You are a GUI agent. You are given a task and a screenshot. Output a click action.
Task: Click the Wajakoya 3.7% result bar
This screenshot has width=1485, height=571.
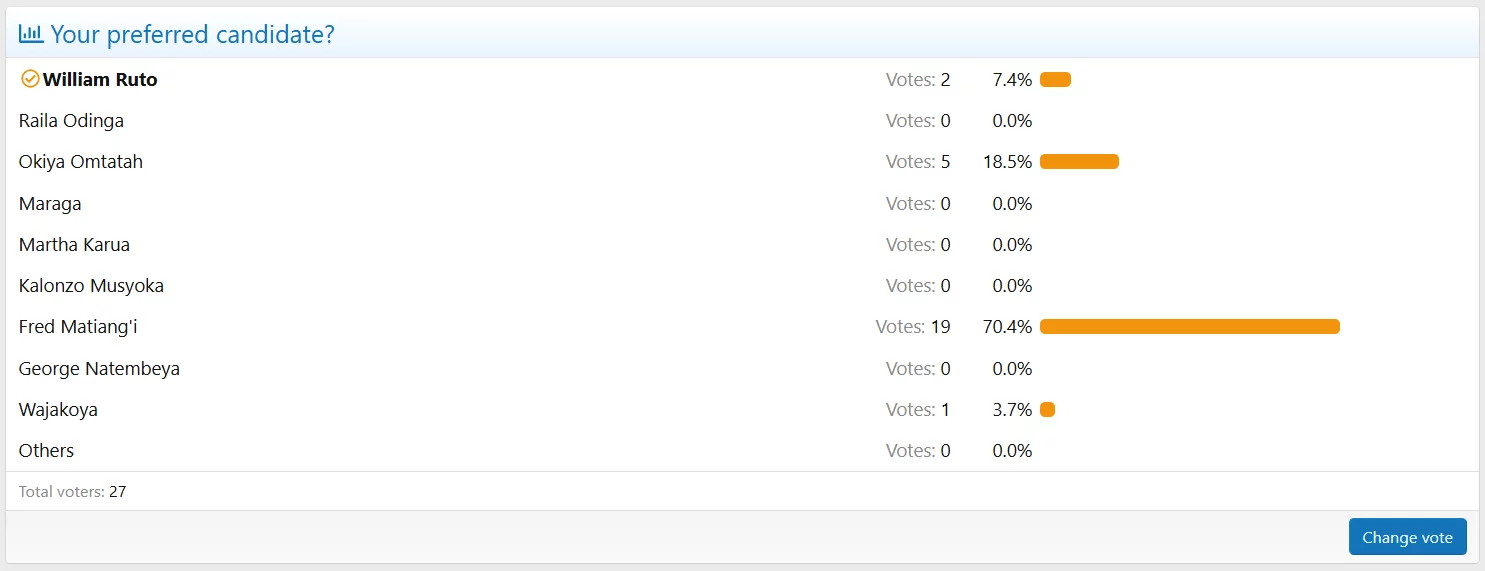coord(1047,410)
